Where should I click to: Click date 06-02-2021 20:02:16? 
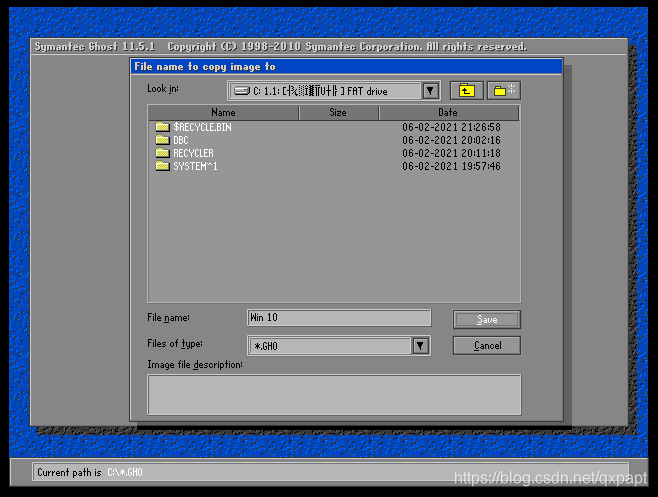pos(451,140)
